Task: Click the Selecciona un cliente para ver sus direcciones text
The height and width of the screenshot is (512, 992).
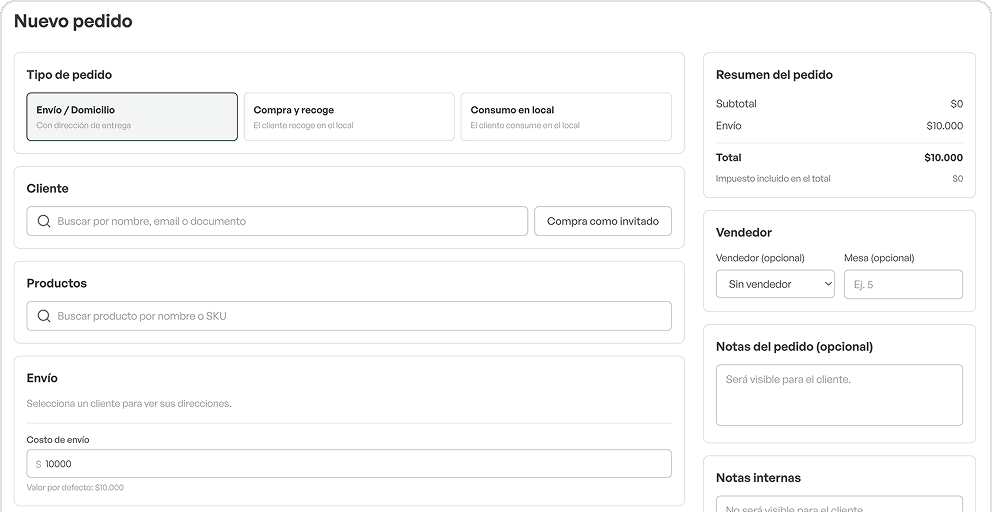Action: coord(129,404)
